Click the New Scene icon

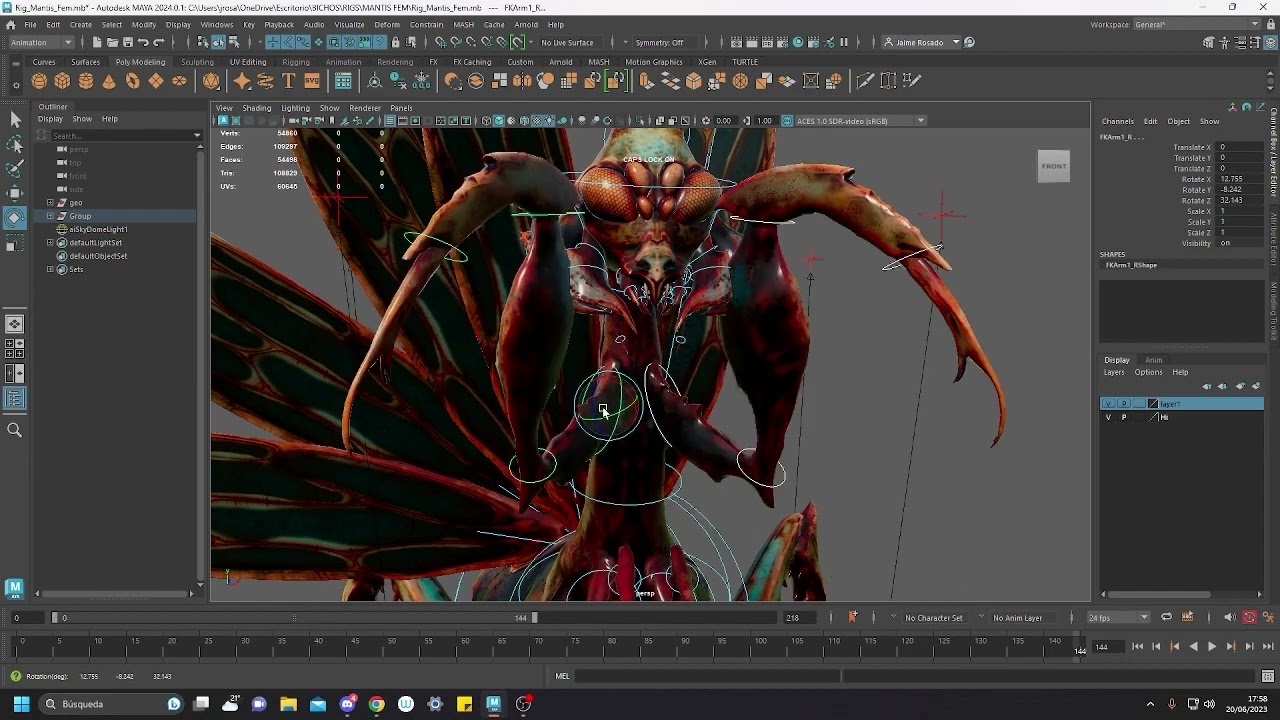(x=97, y=42)
